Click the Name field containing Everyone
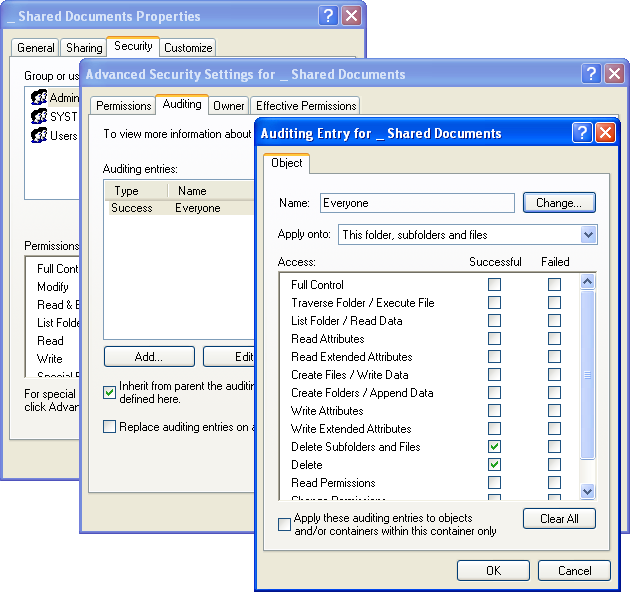630x592 pixels. pyautogui.click(x=417, y=203)
